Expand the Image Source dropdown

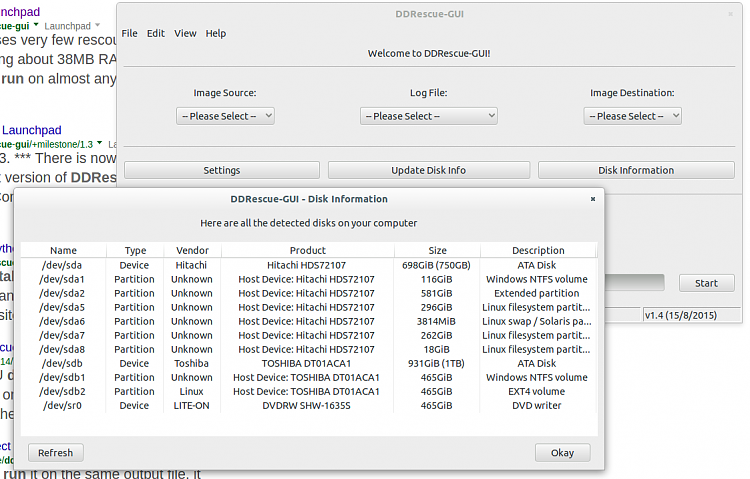tap(225, 116)
